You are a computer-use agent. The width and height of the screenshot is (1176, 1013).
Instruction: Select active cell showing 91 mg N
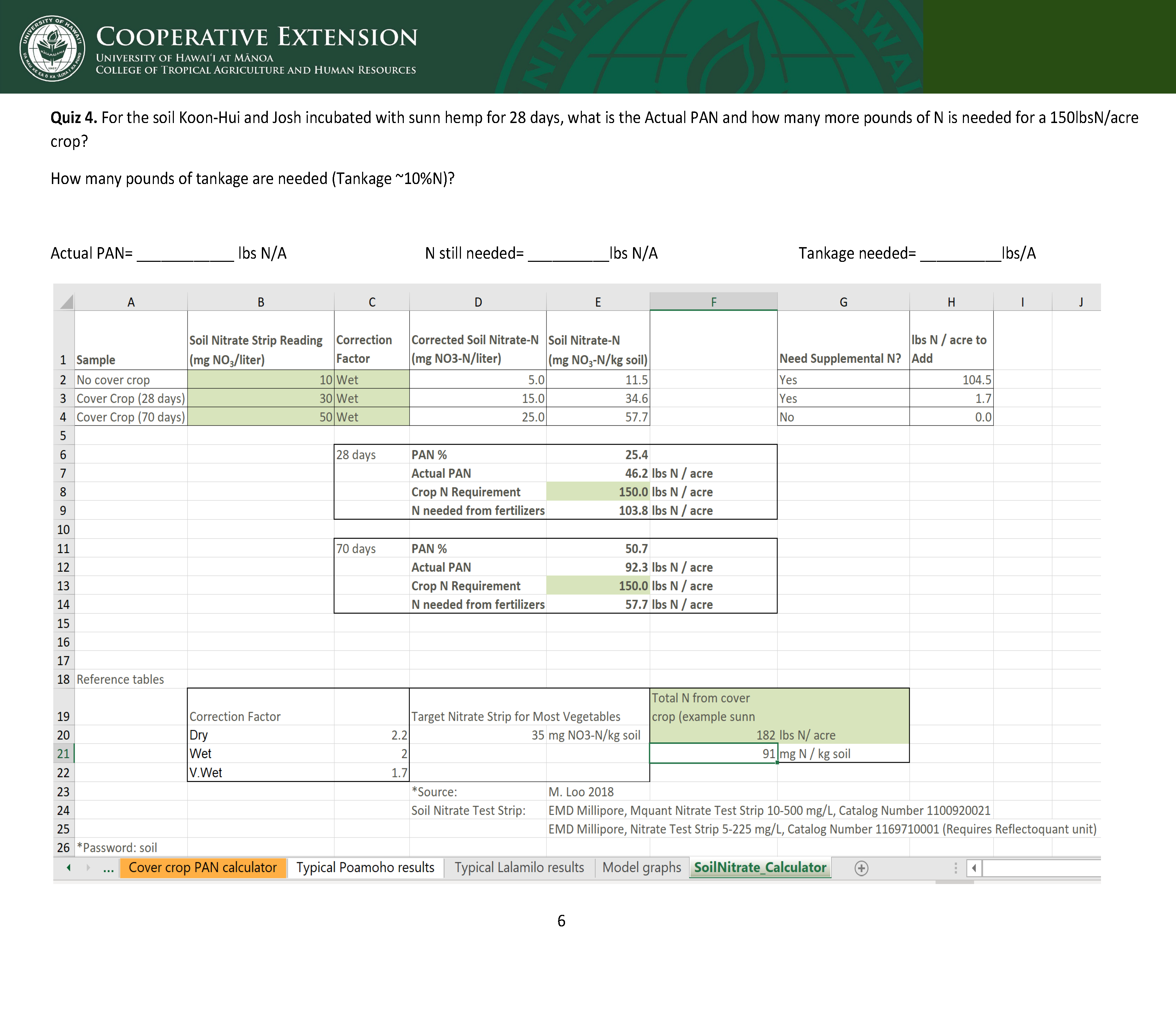click(x=713, y=754)
